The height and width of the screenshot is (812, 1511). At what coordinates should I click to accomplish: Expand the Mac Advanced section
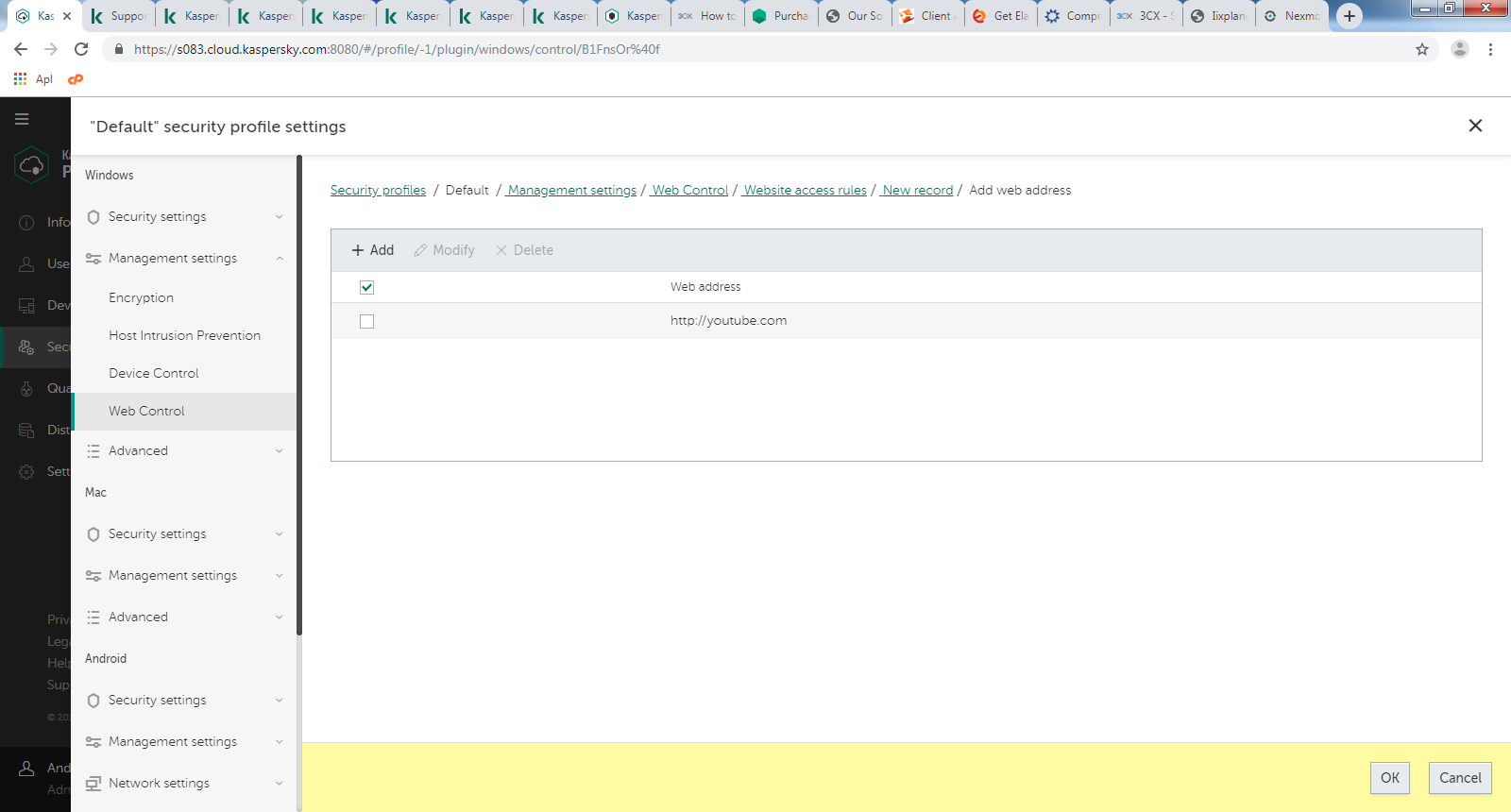(x=280, y=617)
